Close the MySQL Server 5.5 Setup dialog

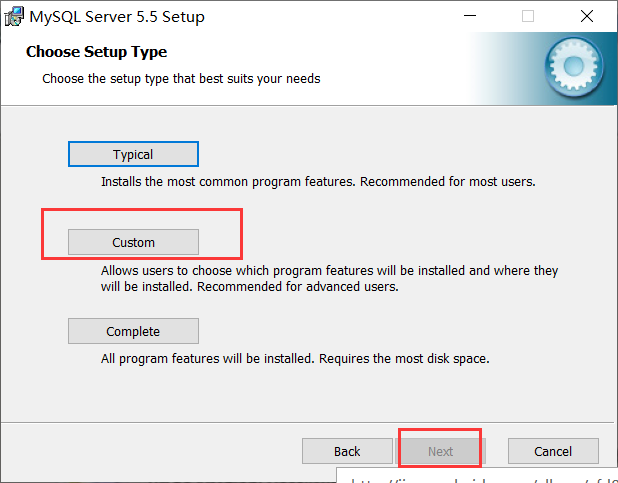(587, 16)
